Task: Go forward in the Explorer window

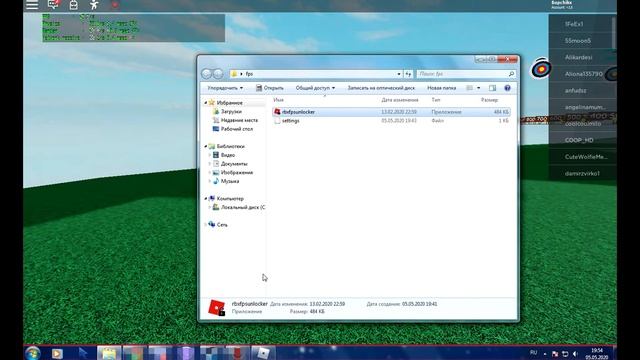Action: pyautogui.click(x=218, y=73)
